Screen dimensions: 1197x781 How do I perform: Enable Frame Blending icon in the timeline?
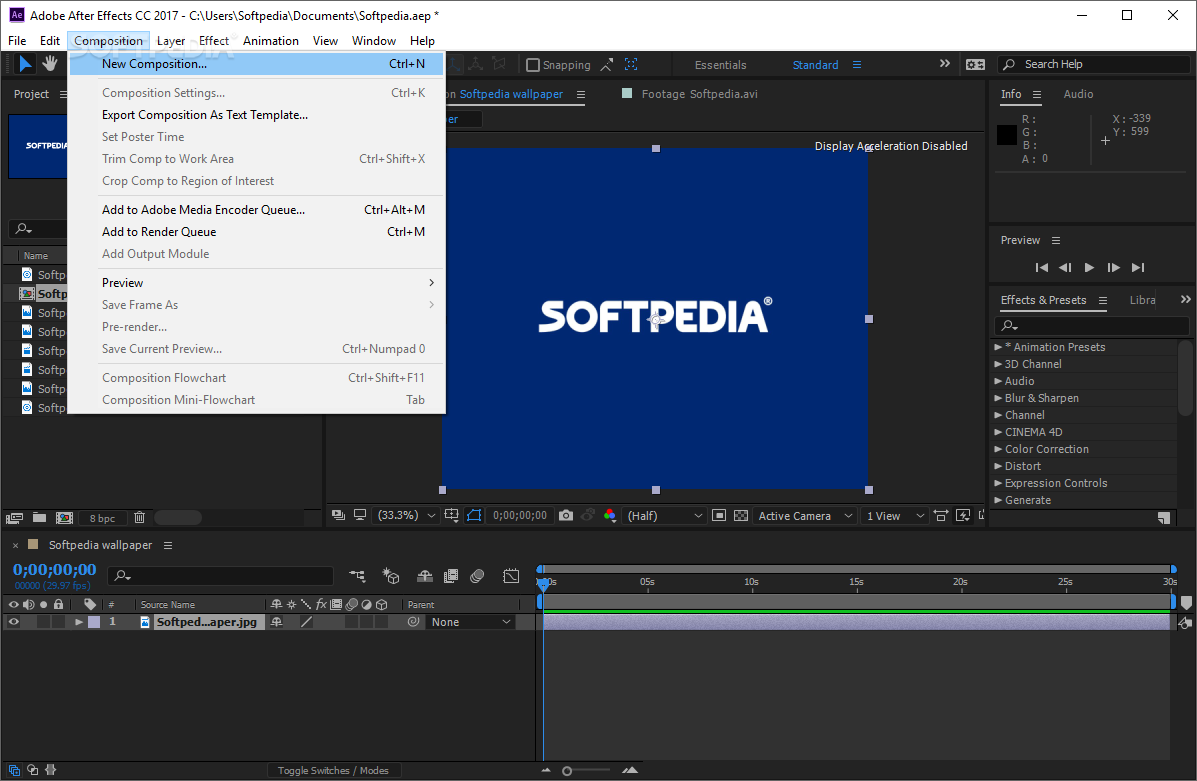point(451,576)
